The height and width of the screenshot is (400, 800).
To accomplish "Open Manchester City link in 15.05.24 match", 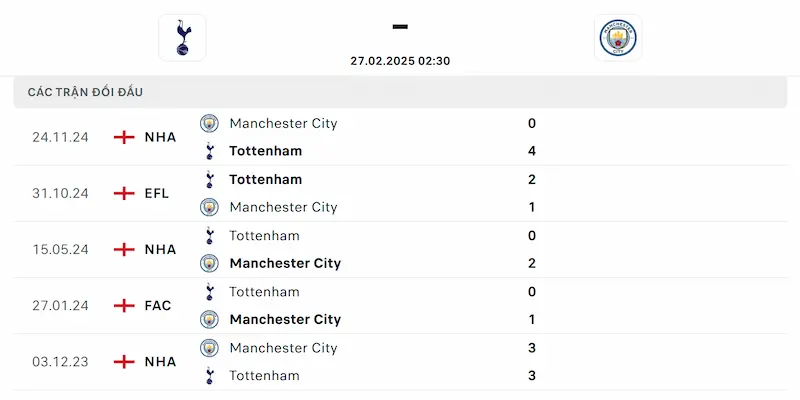I will point(285,263).
